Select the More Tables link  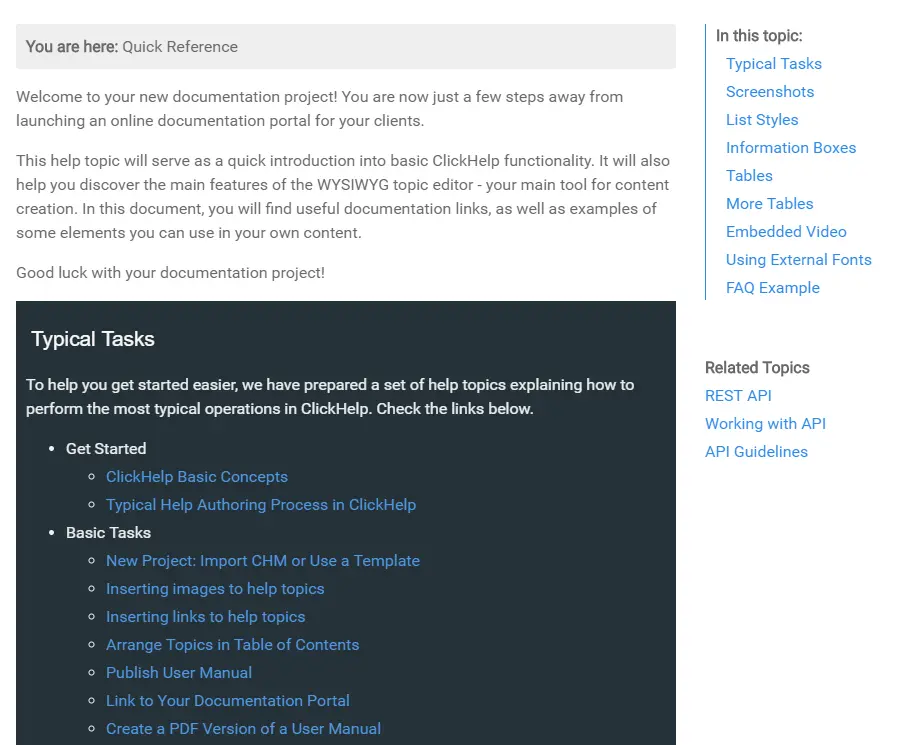pyautogui.click(x=769, y=204)
